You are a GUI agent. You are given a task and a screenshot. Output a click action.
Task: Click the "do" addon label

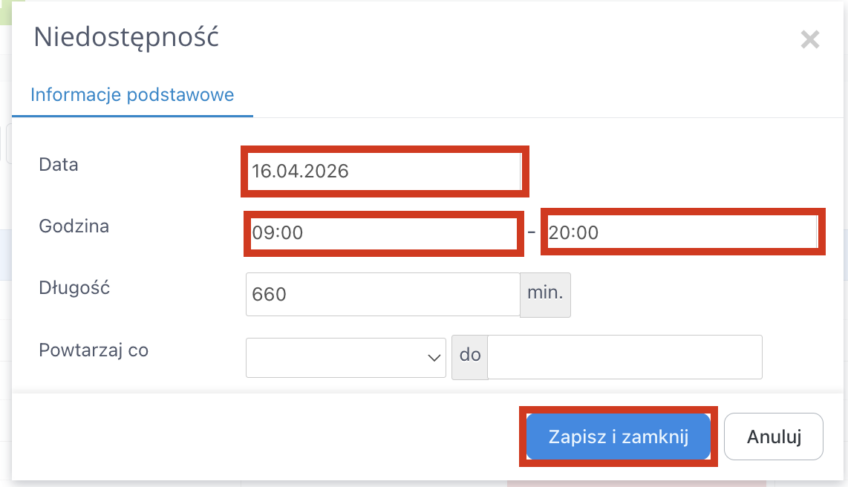tap(469, 357)
